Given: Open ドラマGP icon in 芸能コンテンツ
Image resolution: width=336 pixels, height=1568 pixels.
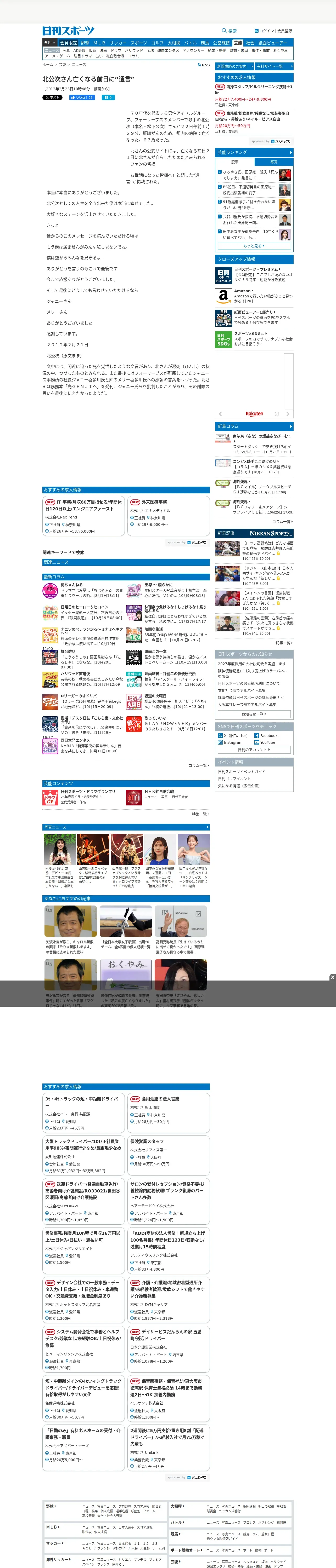Looking at the screenshot, I should [50, 797].
